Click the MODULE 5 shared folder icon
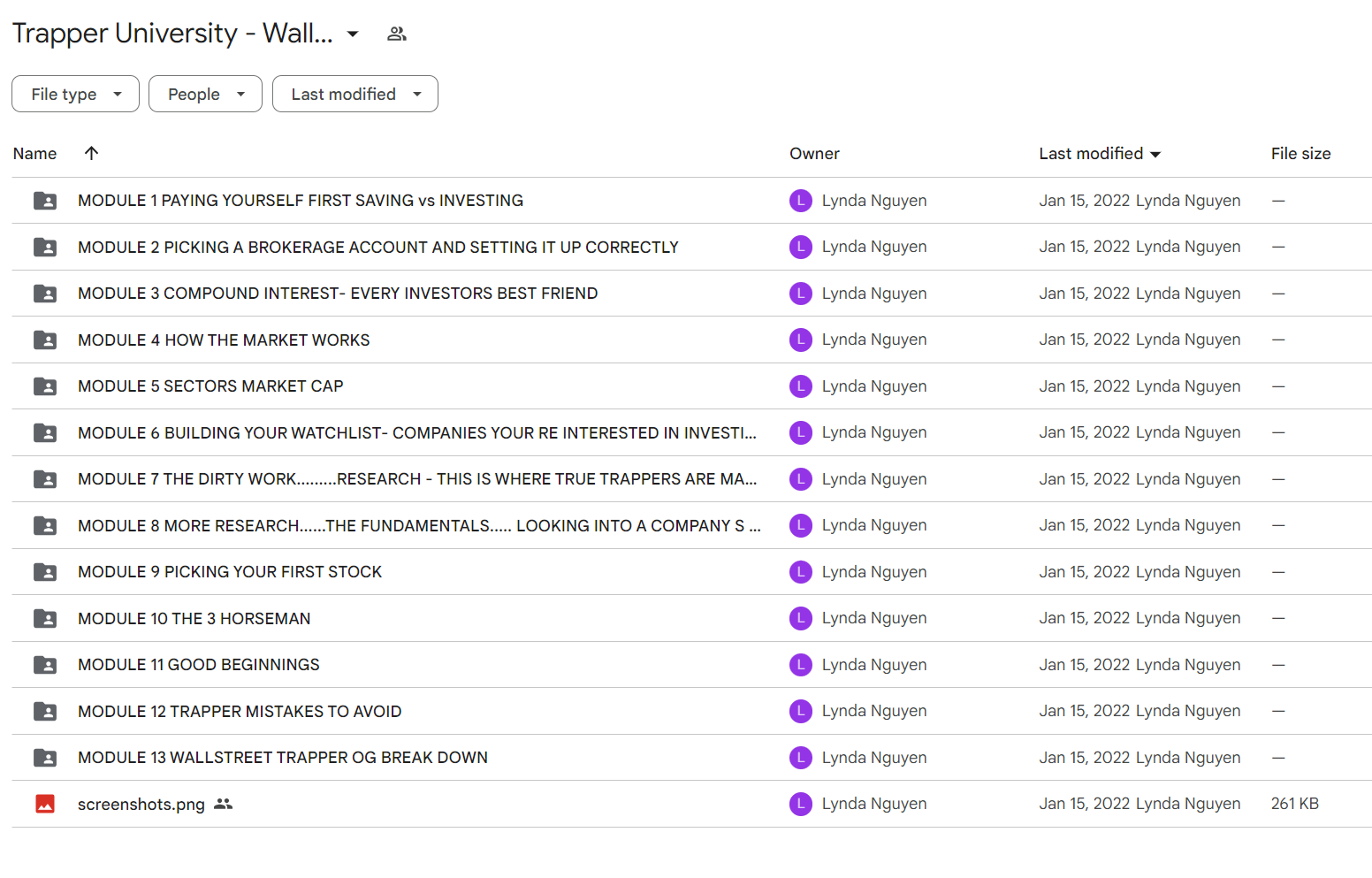This screenshot has width=1372, height=878. [x=45, y=386]
